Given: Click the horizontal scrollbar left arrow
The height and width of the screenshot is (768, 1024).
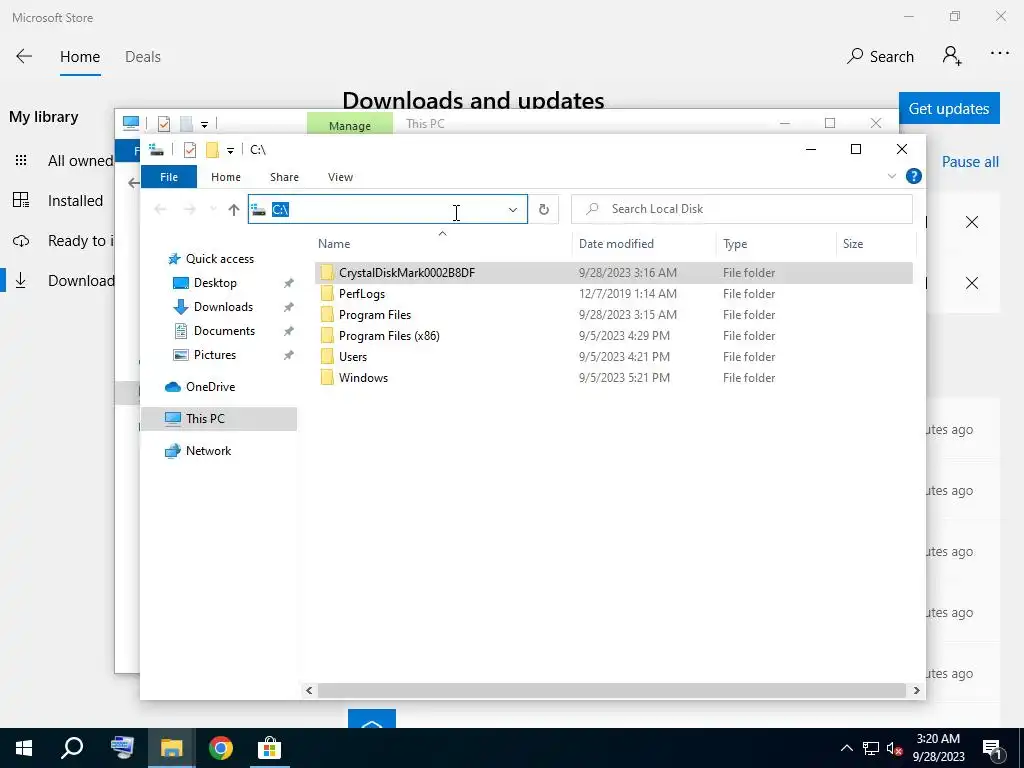Looking at the screenshot, I should click(309, 690).
